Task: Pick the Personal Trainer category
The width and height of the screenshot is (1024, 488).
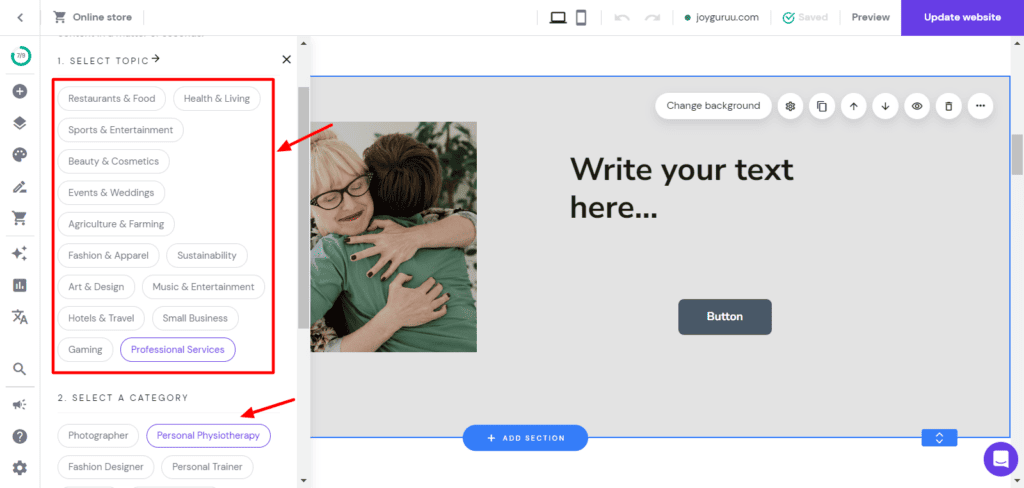Action: (x=207, y=466)
